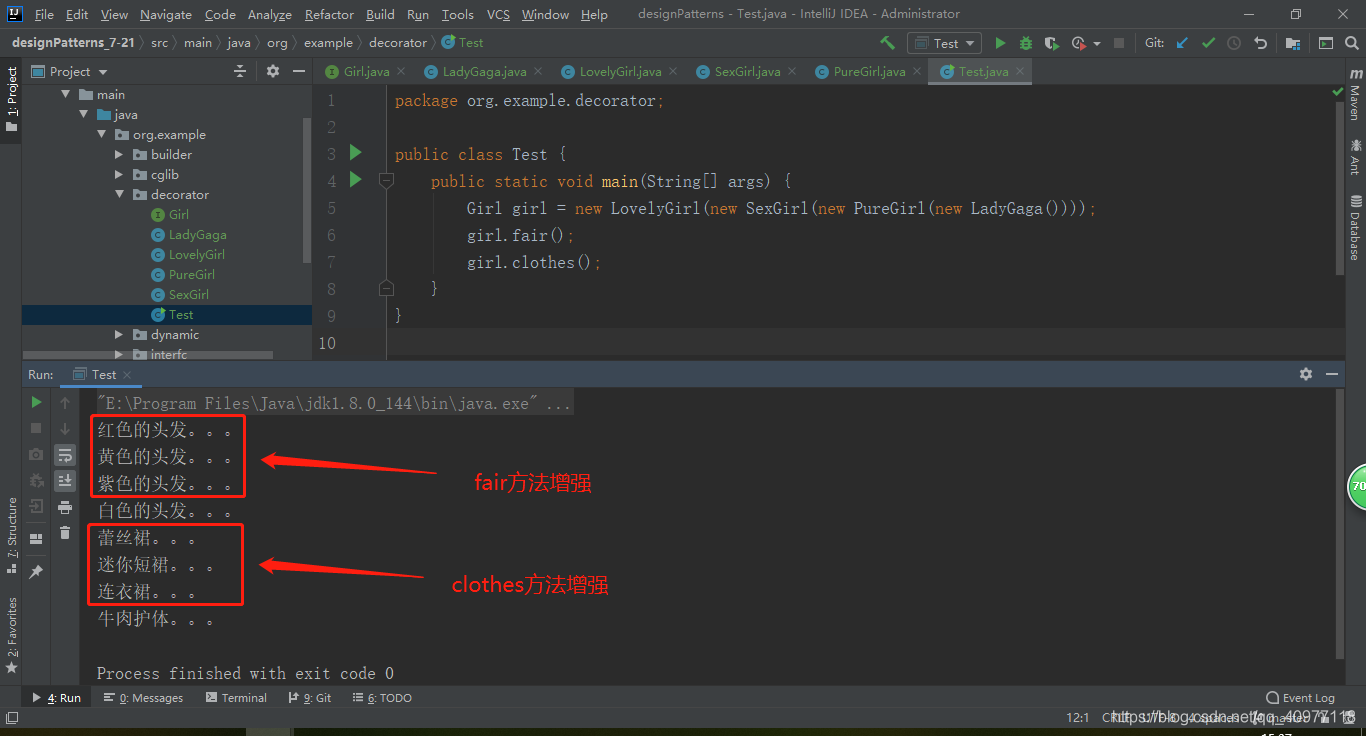Image resolution: width=1366 pixels, height=736 pixels.
Task: Collapse the org.example package
Action: 101,134
